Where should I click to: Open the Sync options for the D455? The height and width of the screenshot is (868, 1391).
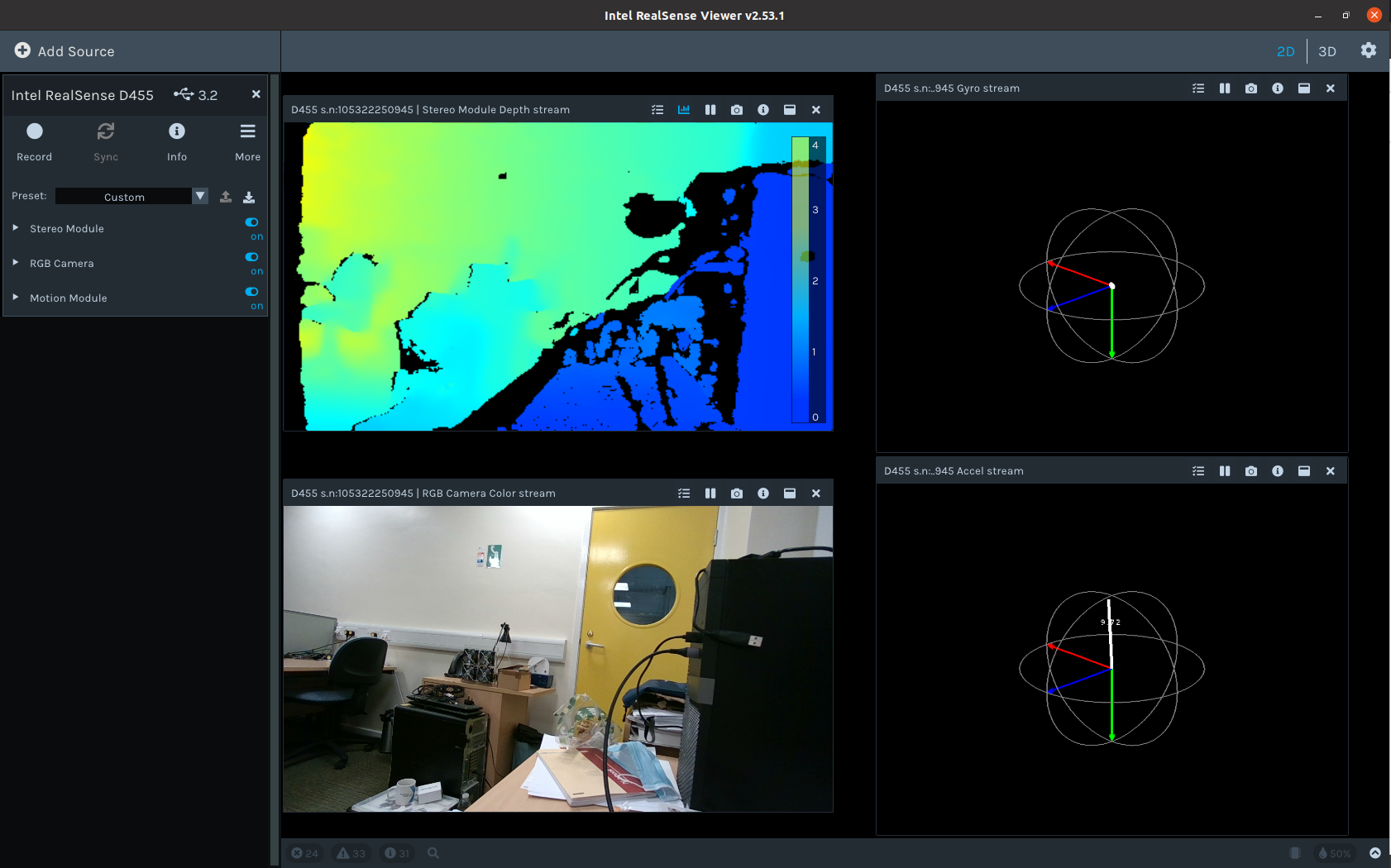click(x=106, y=141)
